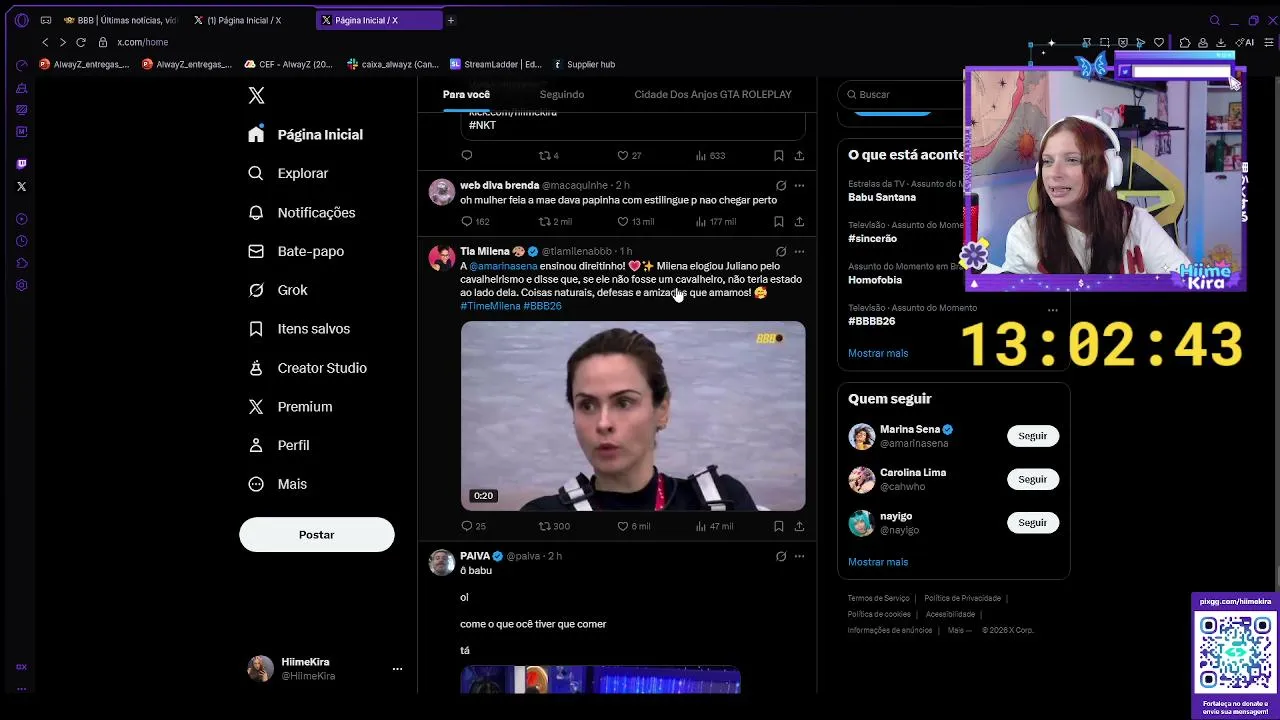This screenshot has height=720, width=1280.
Task: Open the Supplier hub bookmark
Action: (583, 64)
